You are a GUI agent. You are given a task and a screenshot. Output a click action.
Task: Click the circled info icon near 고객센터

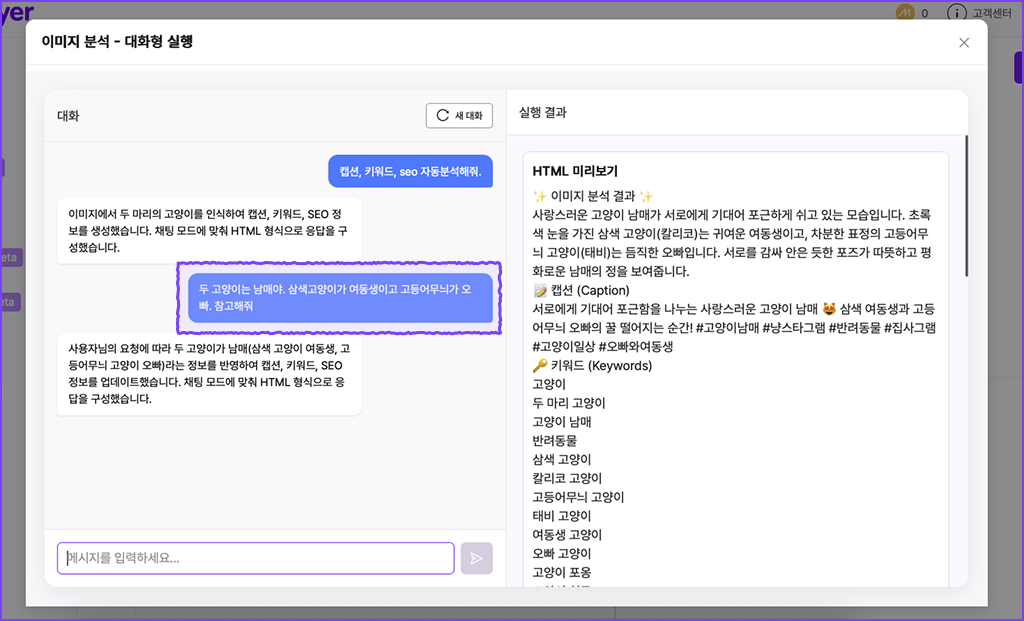[957, 13]
